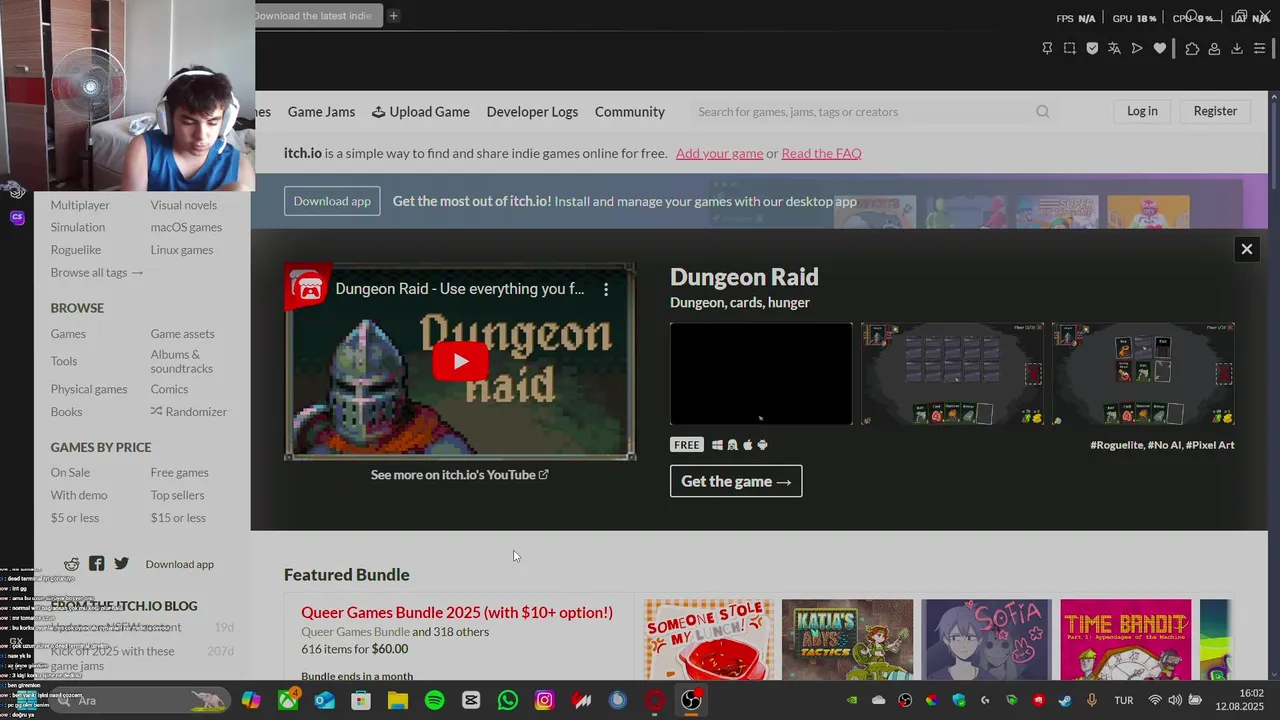The height and width of the screenshot is (720, 1280).
Task: Click the search magnifier icon on itch.io
Action: 1043,111
